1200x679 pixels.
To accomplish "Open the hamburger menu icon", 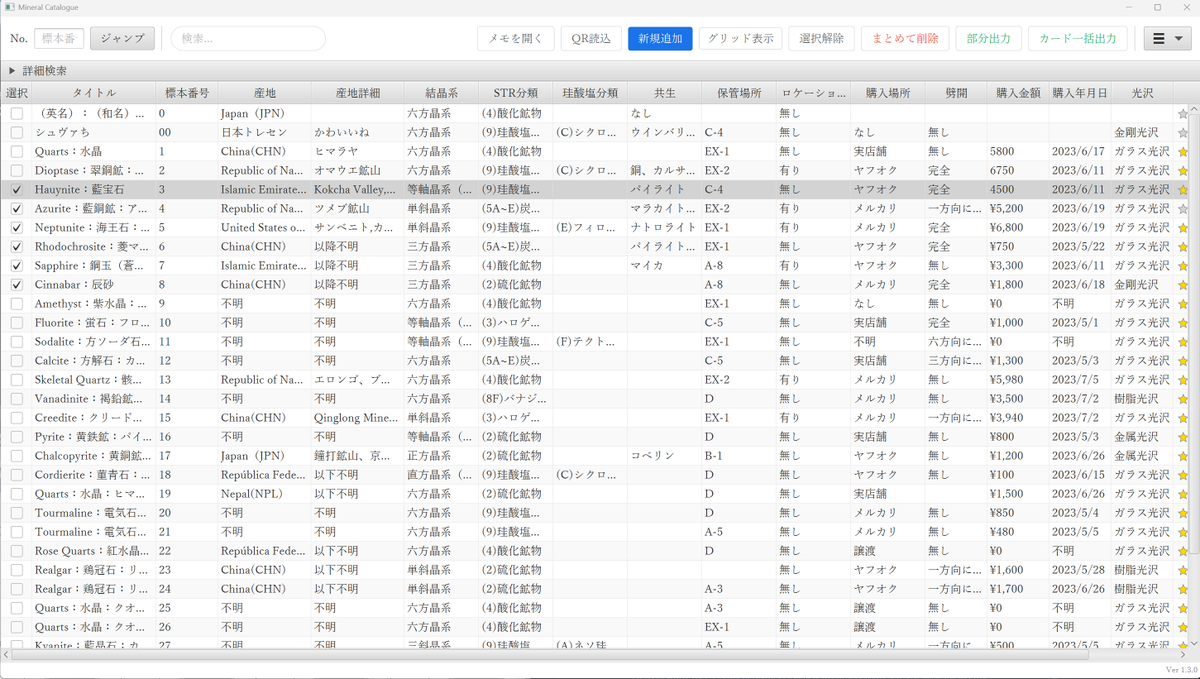I will pyautogui.click(x=1160, y=38).
